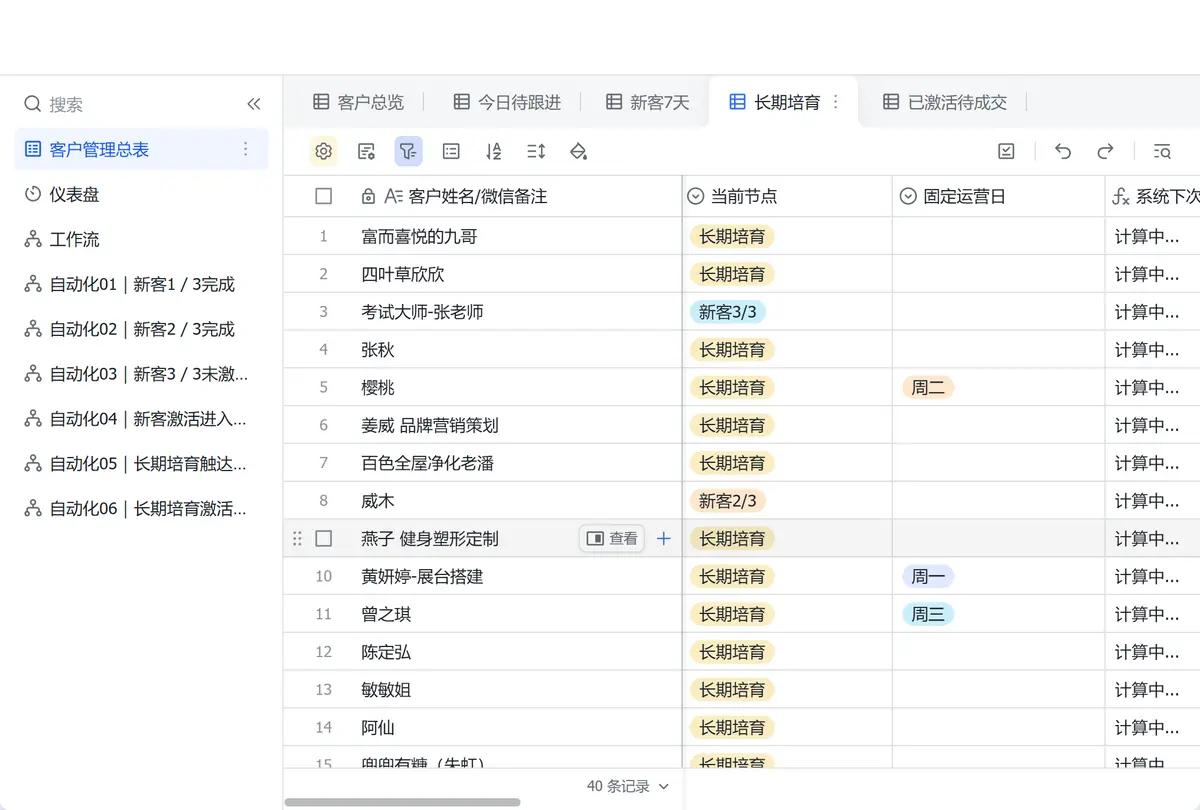Image resolution: width=1200 pixels, height=810 pixels.
Task: Open 固定运营日 column dropdown
Action: coord(908,197)
